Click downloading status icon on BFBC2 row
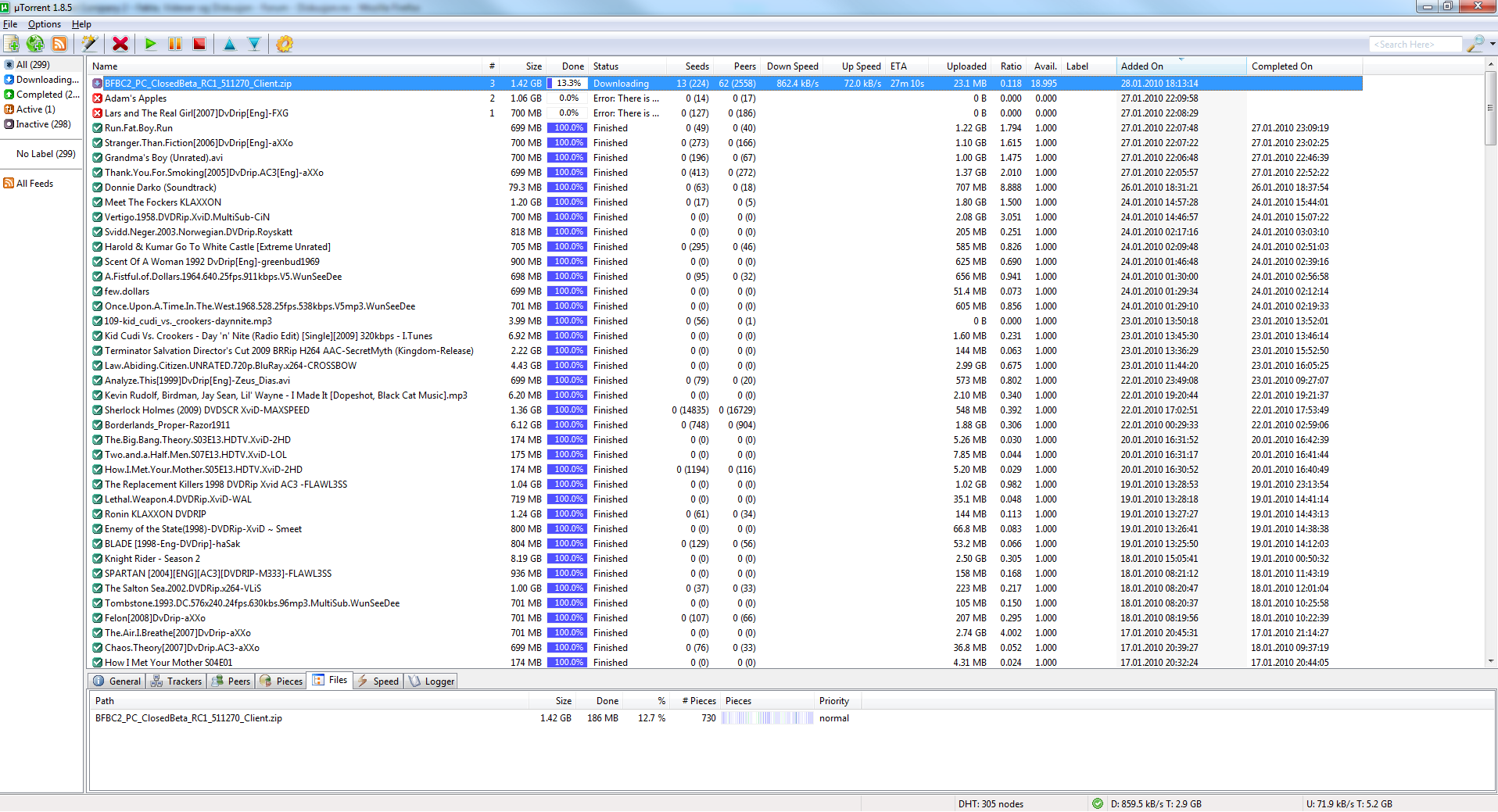1498x812 pixels. 98,84
